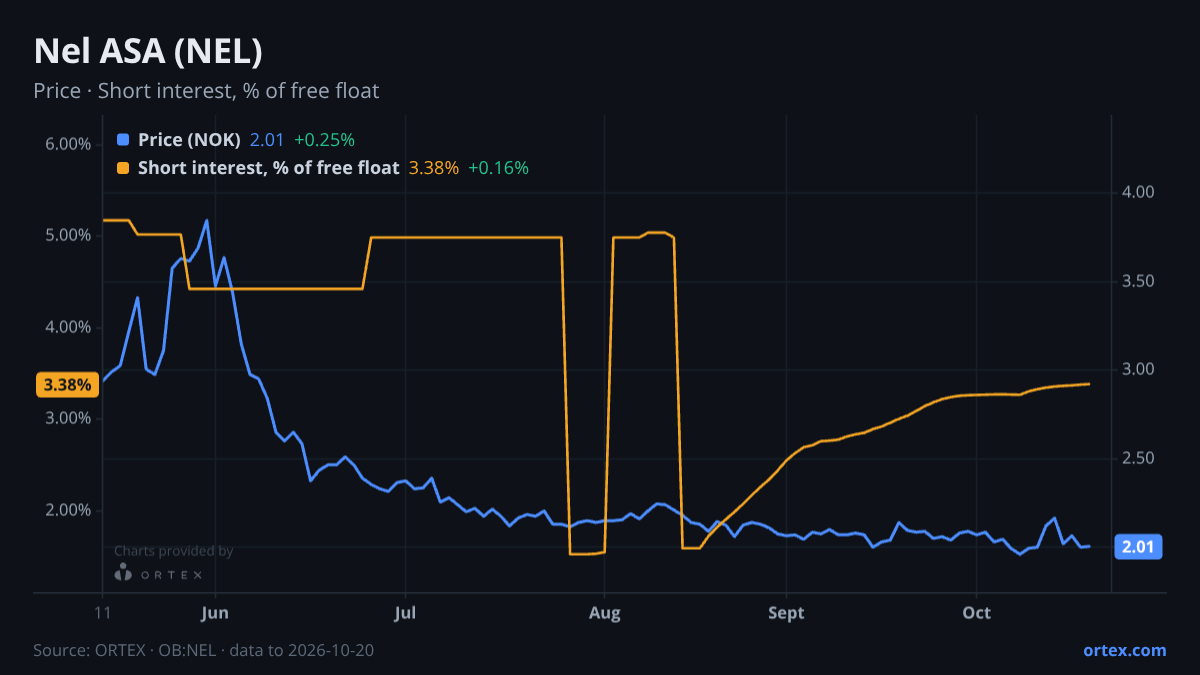
Task: Select the Price value 2.01 in legend
Action: click(x=267, y=140)
